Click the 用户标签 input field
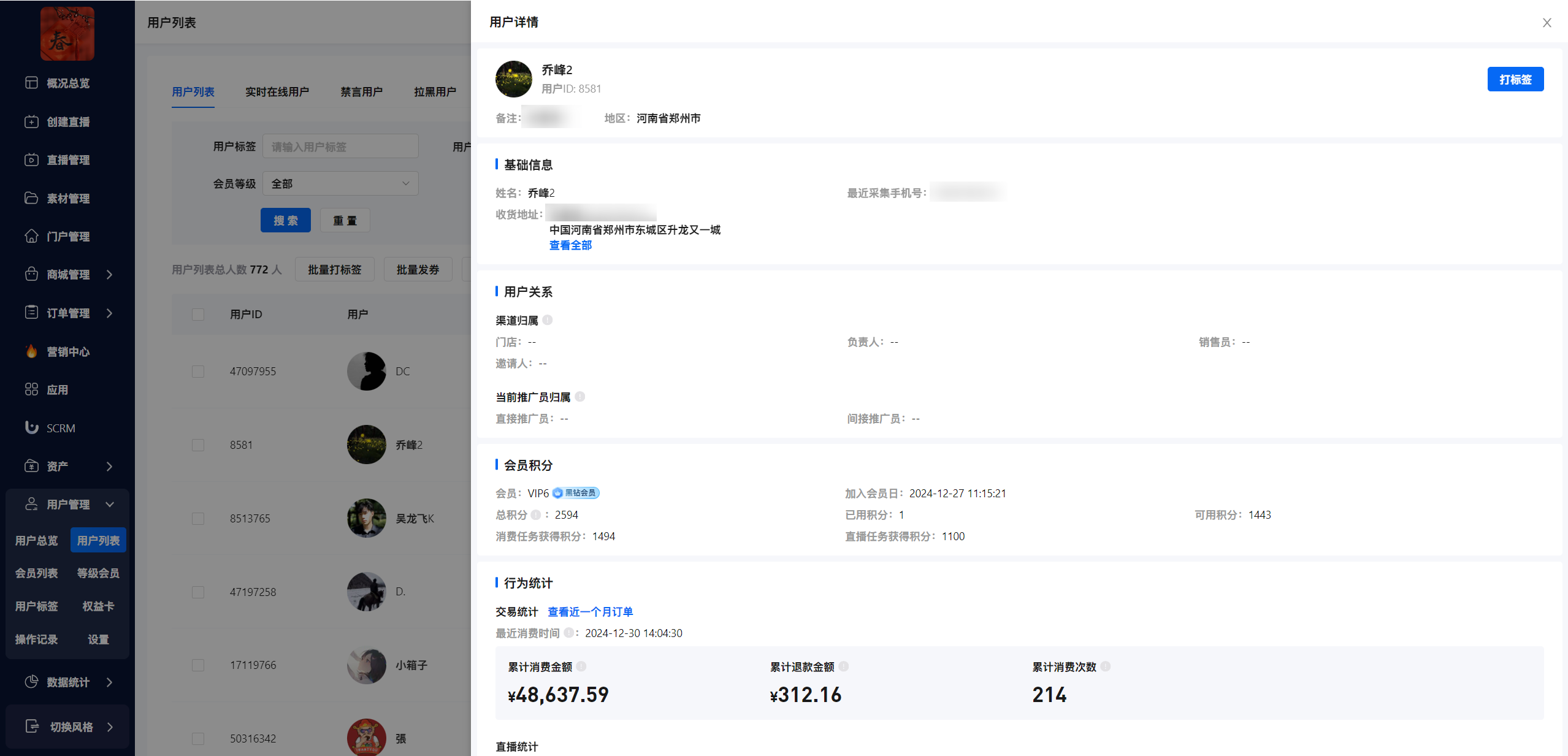 pyautogui.click(x=340, y=147)
